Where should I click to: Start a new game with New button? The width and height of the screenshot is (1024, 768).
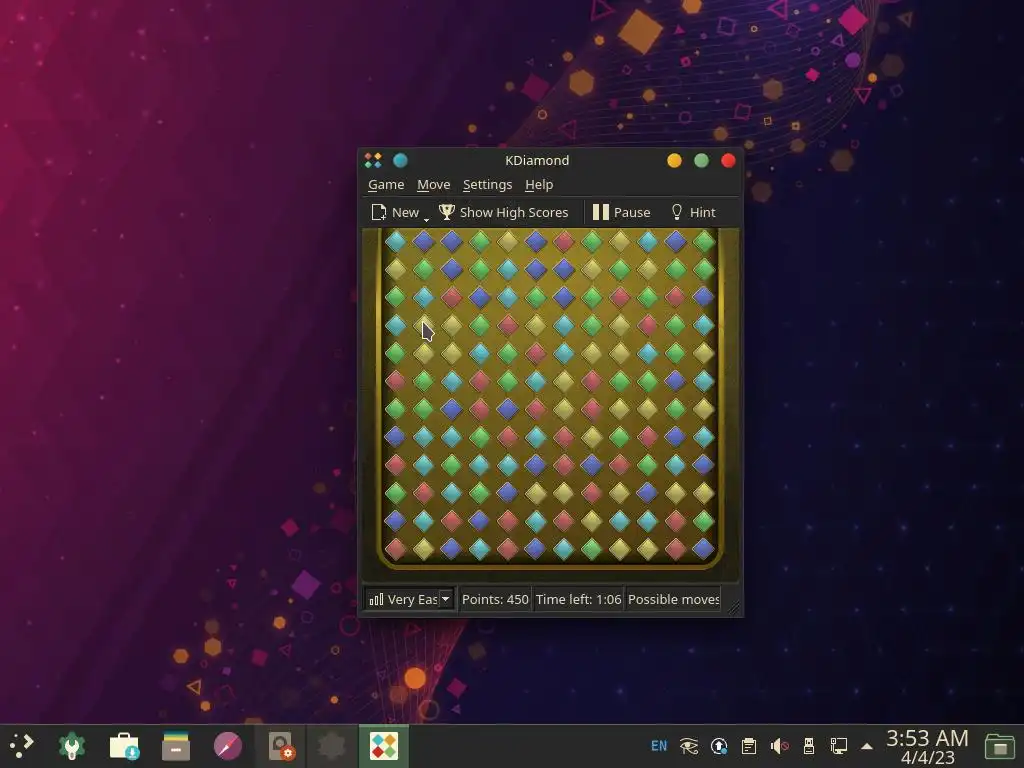pos(395,212)
